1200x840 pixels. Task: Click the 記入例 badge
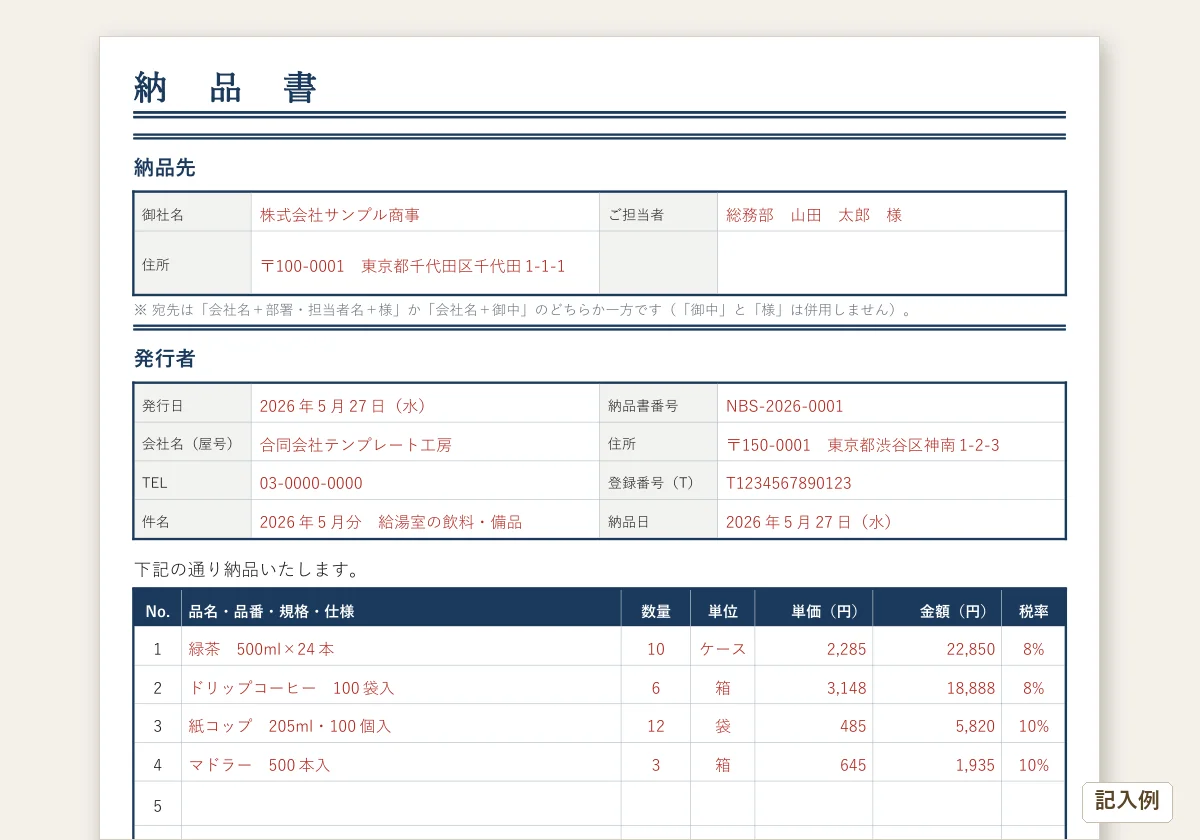[x=1127, y=801]
